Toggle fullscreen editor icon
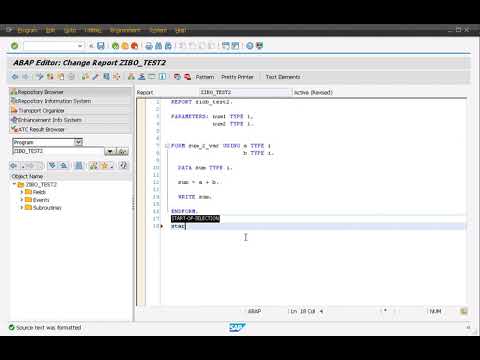480x360 pixels. click(x=152, y=77)
